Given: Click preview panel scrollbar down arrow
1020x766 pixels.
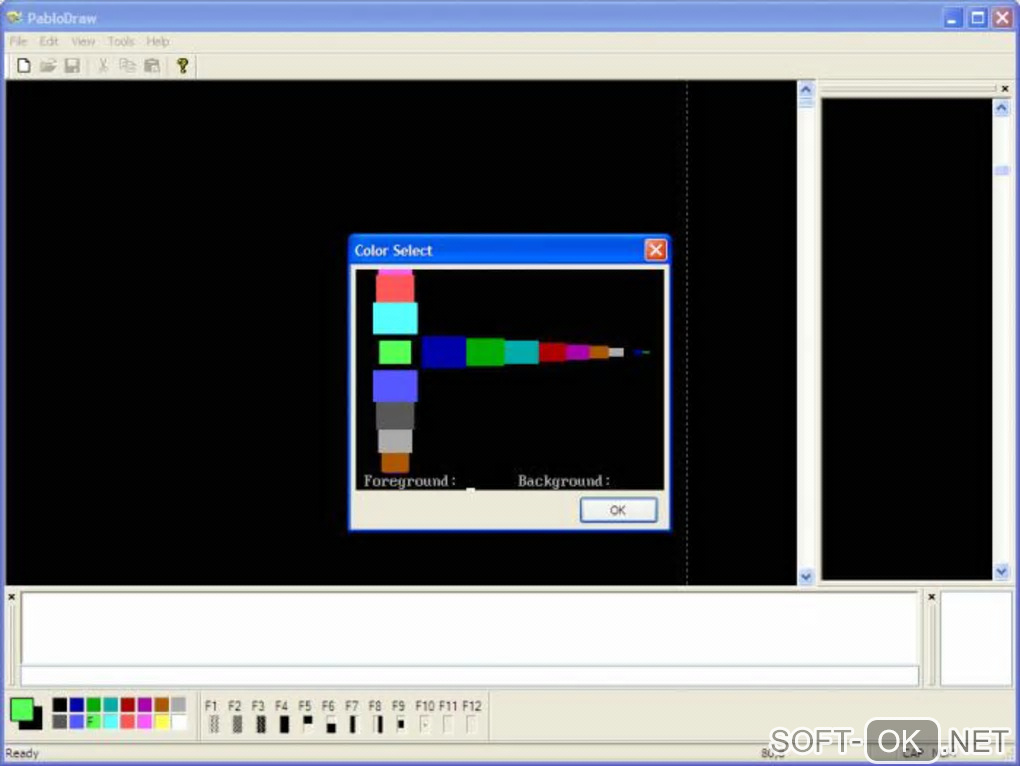Looking at the screenshot, I should point(1002,572).
